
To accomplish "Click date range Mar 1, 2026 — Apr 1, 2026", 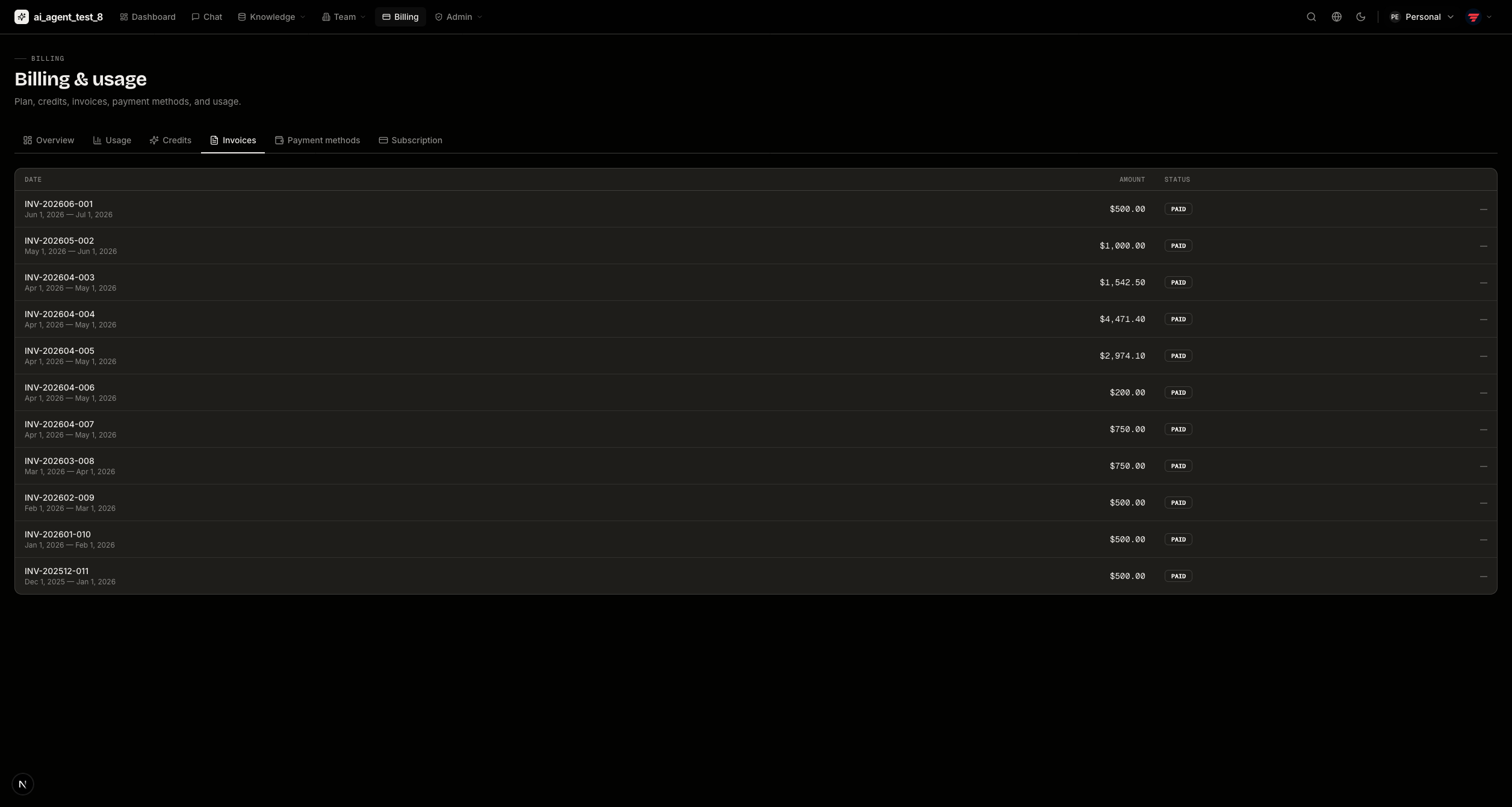I will click(x=70, y=472).
